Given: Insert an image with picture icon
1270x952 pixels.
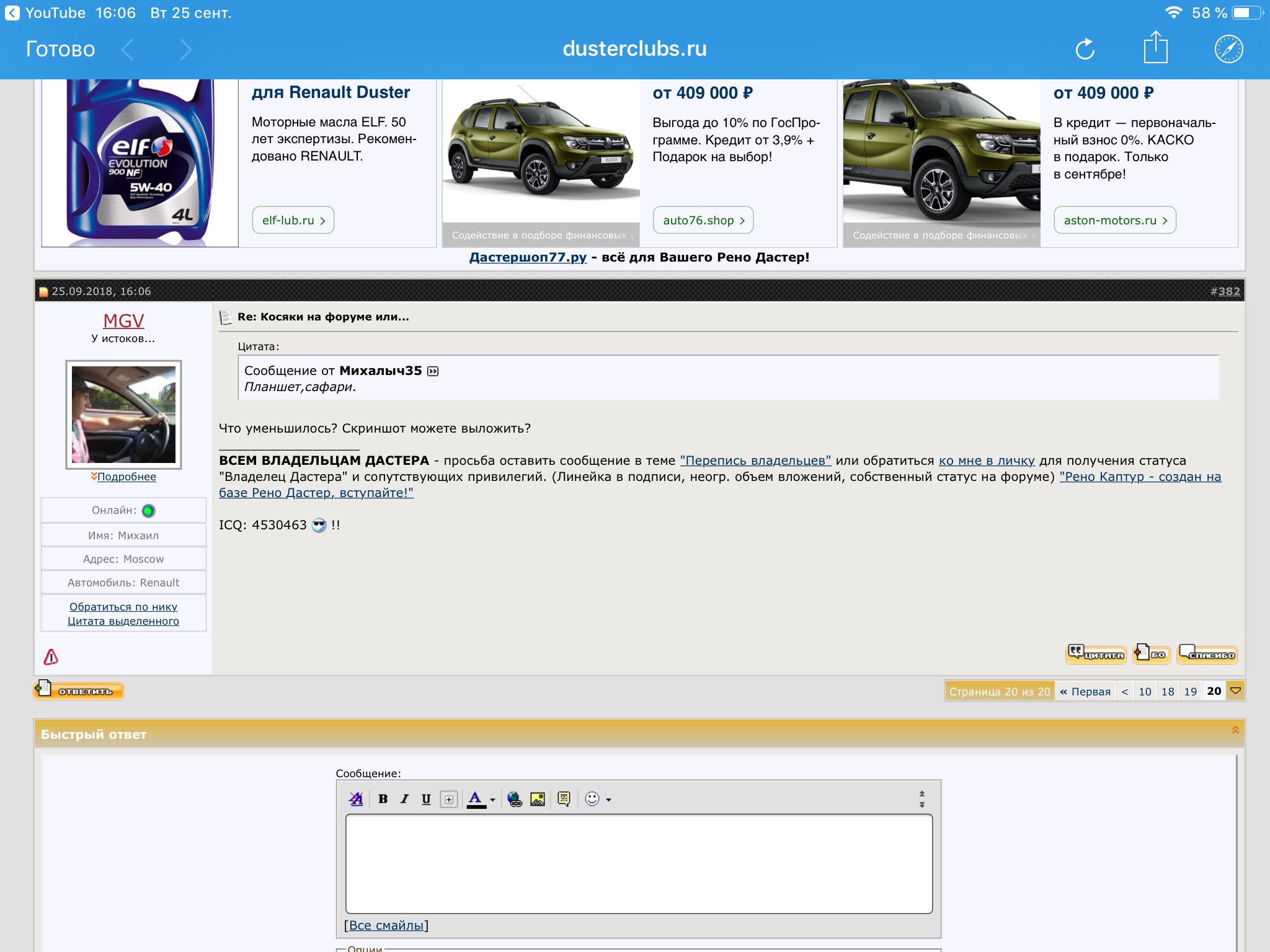Looking at the screenshot, I should pyautogui.click(x=538, y=799).
